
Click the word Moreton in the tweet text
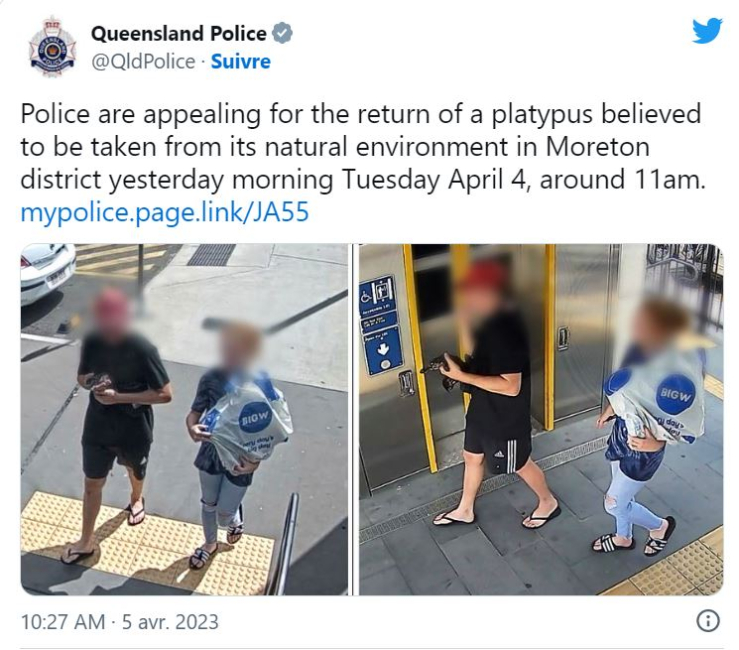click(598, 147)
